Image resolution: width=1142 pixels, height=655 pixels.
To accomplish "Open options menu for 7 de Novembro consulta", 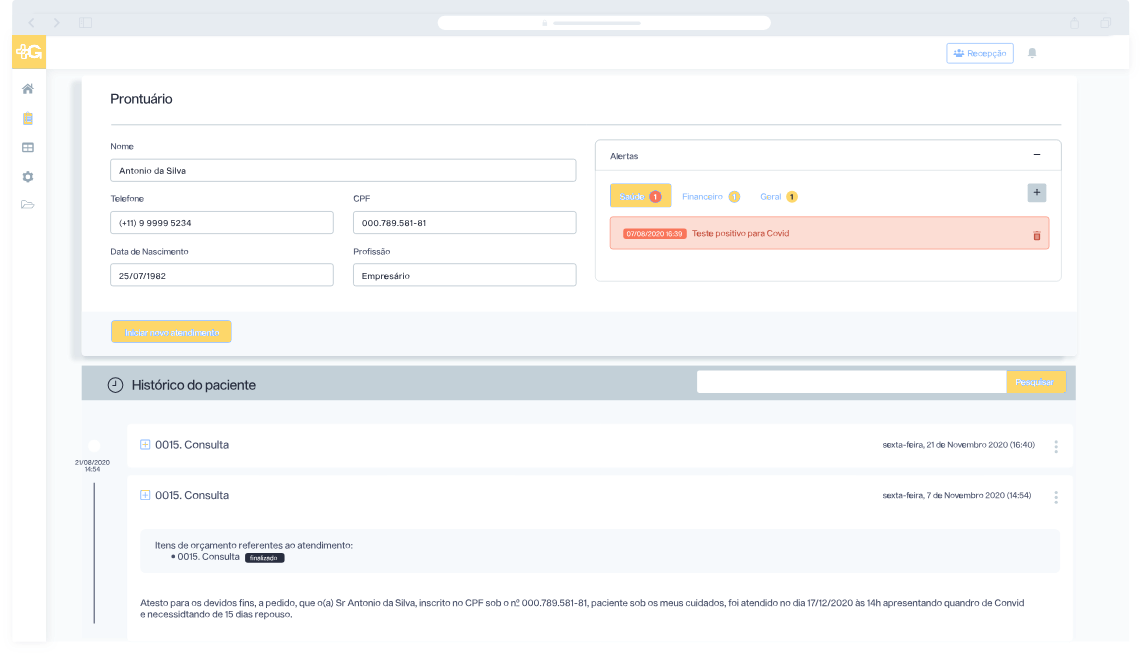I will pyautogui.click(x=1056, y=496).
